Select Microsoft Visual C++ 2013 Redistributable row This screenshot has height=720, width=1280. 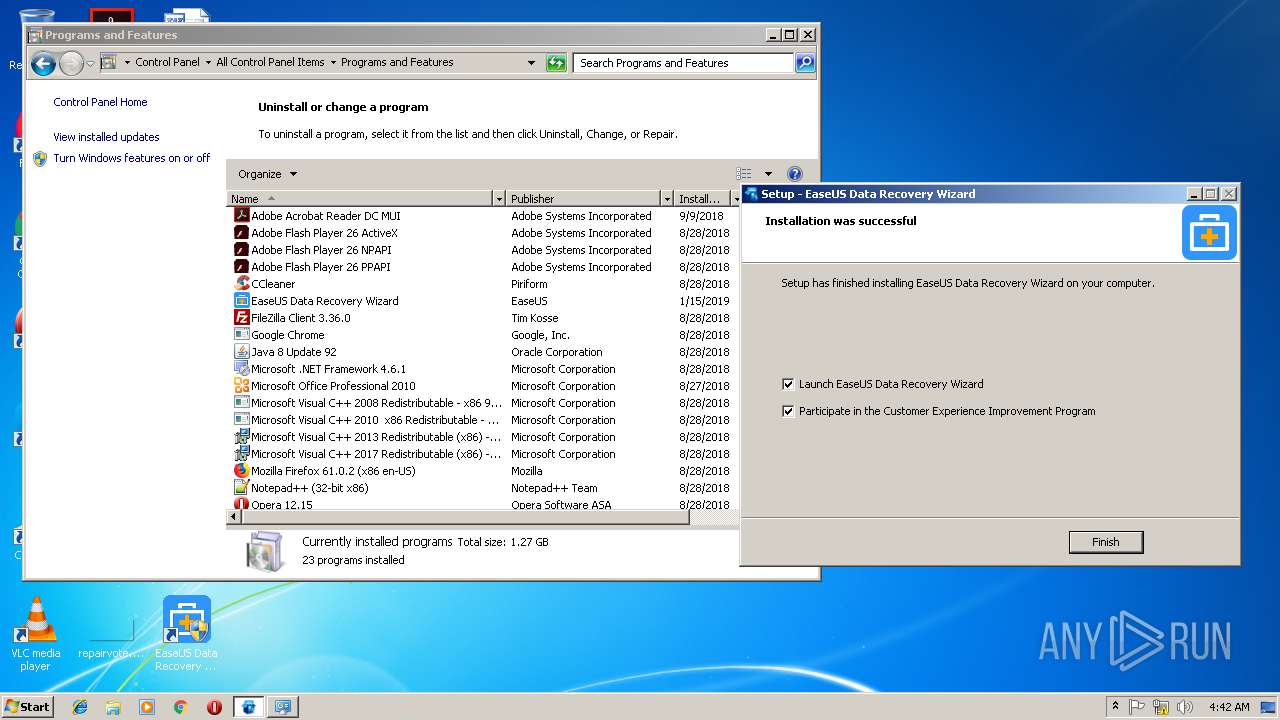click(x=482, y=436)
